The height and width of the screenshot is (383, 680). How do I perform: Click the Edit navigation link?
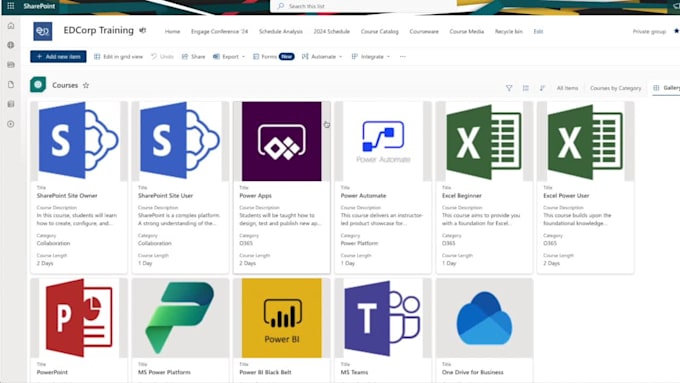coord(538,32)
